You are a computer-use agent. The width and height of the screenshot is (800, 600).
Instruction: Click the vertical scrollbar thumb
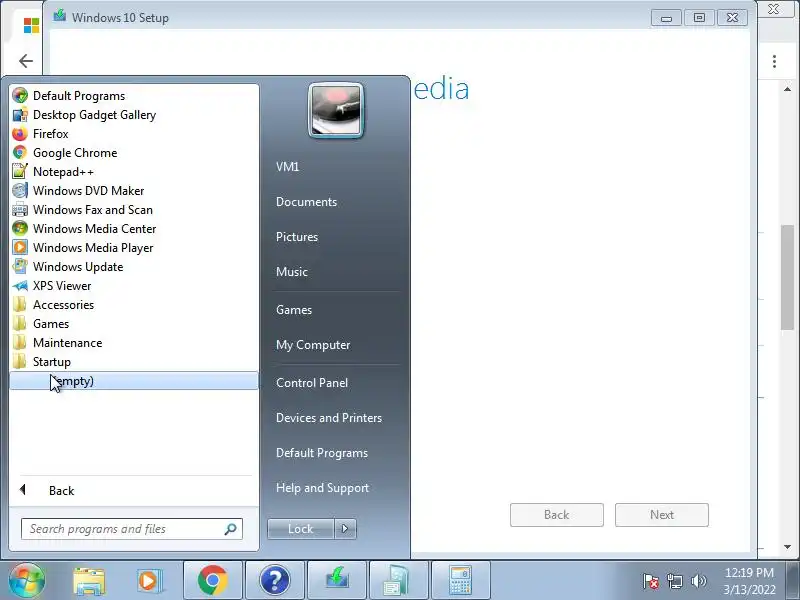(787, 278)
